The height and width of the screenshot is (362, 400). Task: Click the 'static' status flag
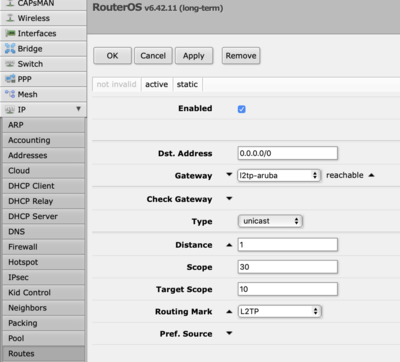tap(187, 84)
